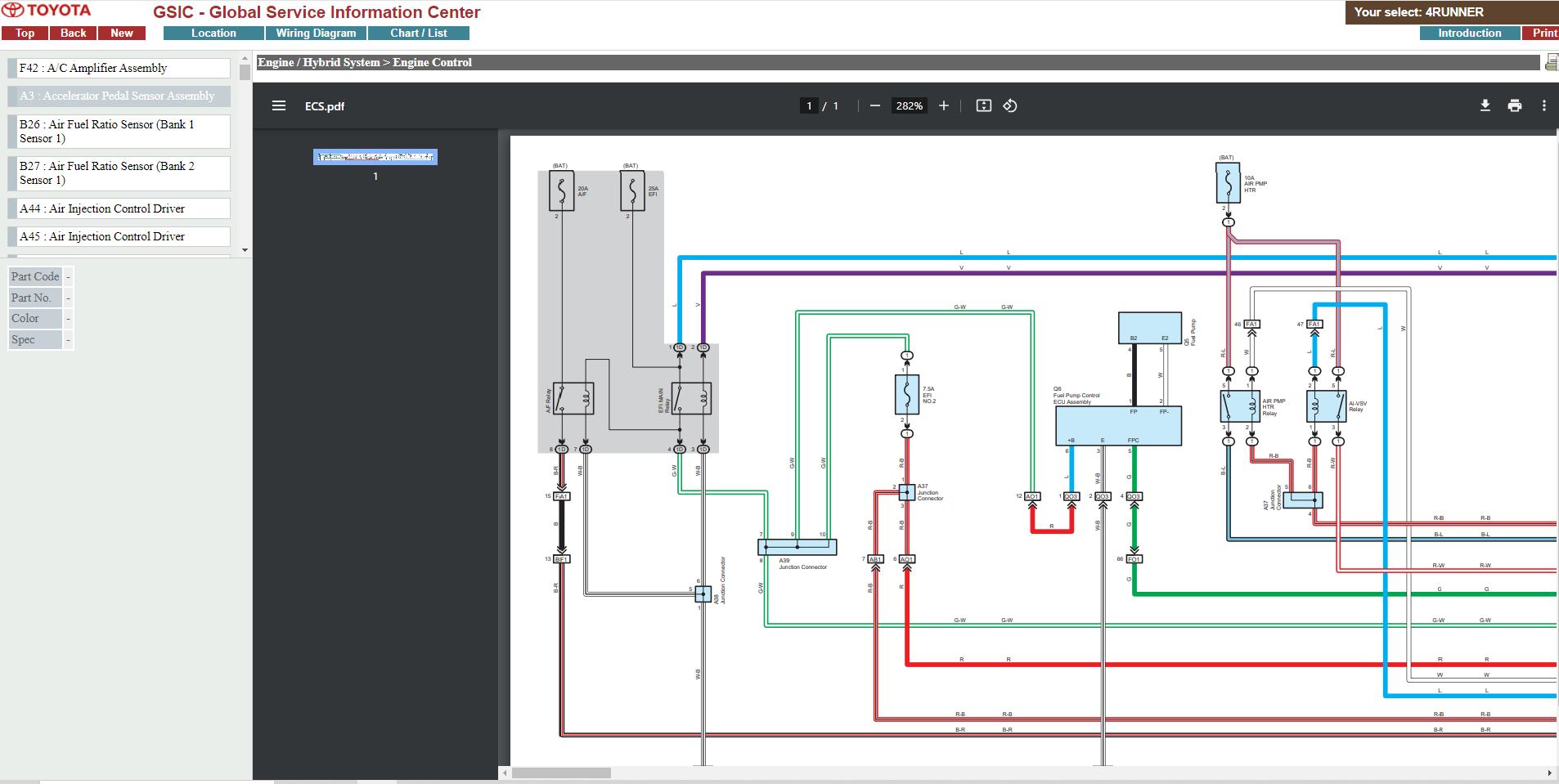This screenshot has width=1559, height=784.
Task: Click the horizontal scrollbar left arrow
Action: coord(505,773)
